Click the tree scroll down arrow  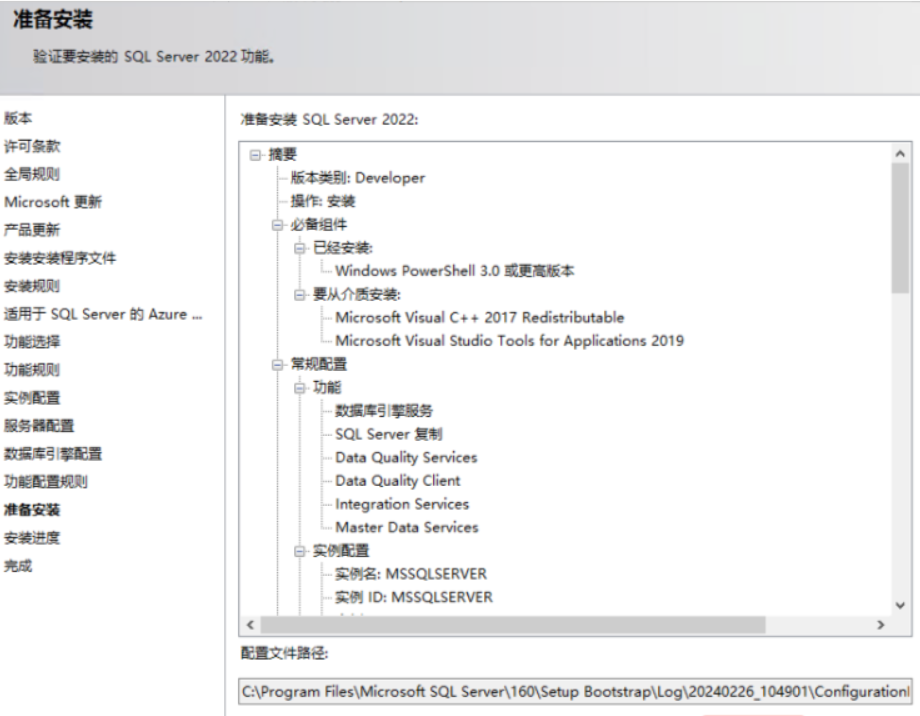pyautogui.click(x=900, y=605)
